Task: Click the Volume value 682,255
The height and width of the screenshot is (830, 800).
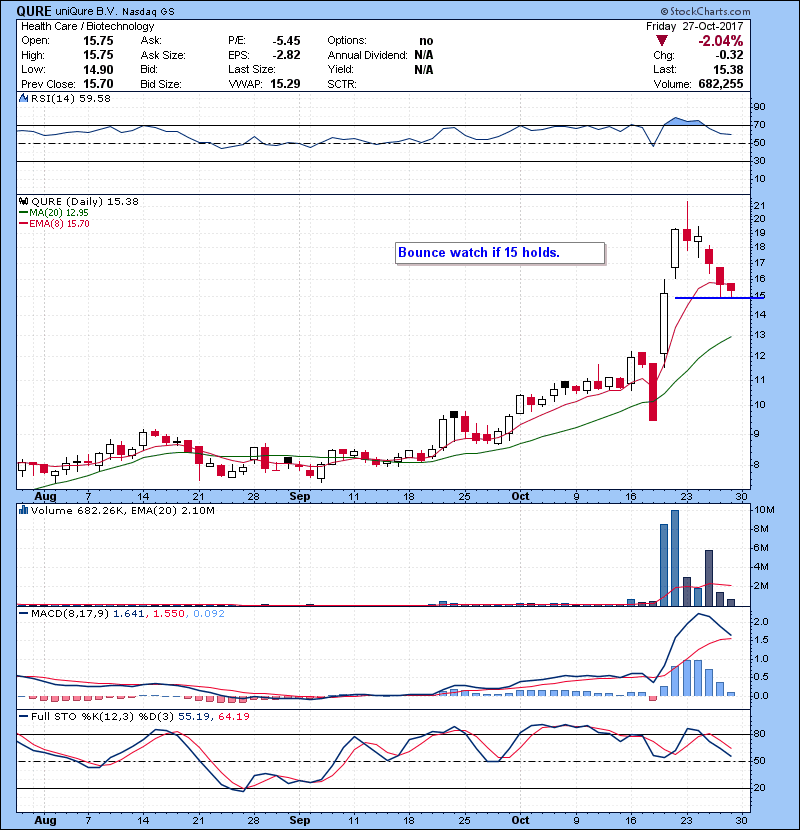Action: [x=721, y=84]
